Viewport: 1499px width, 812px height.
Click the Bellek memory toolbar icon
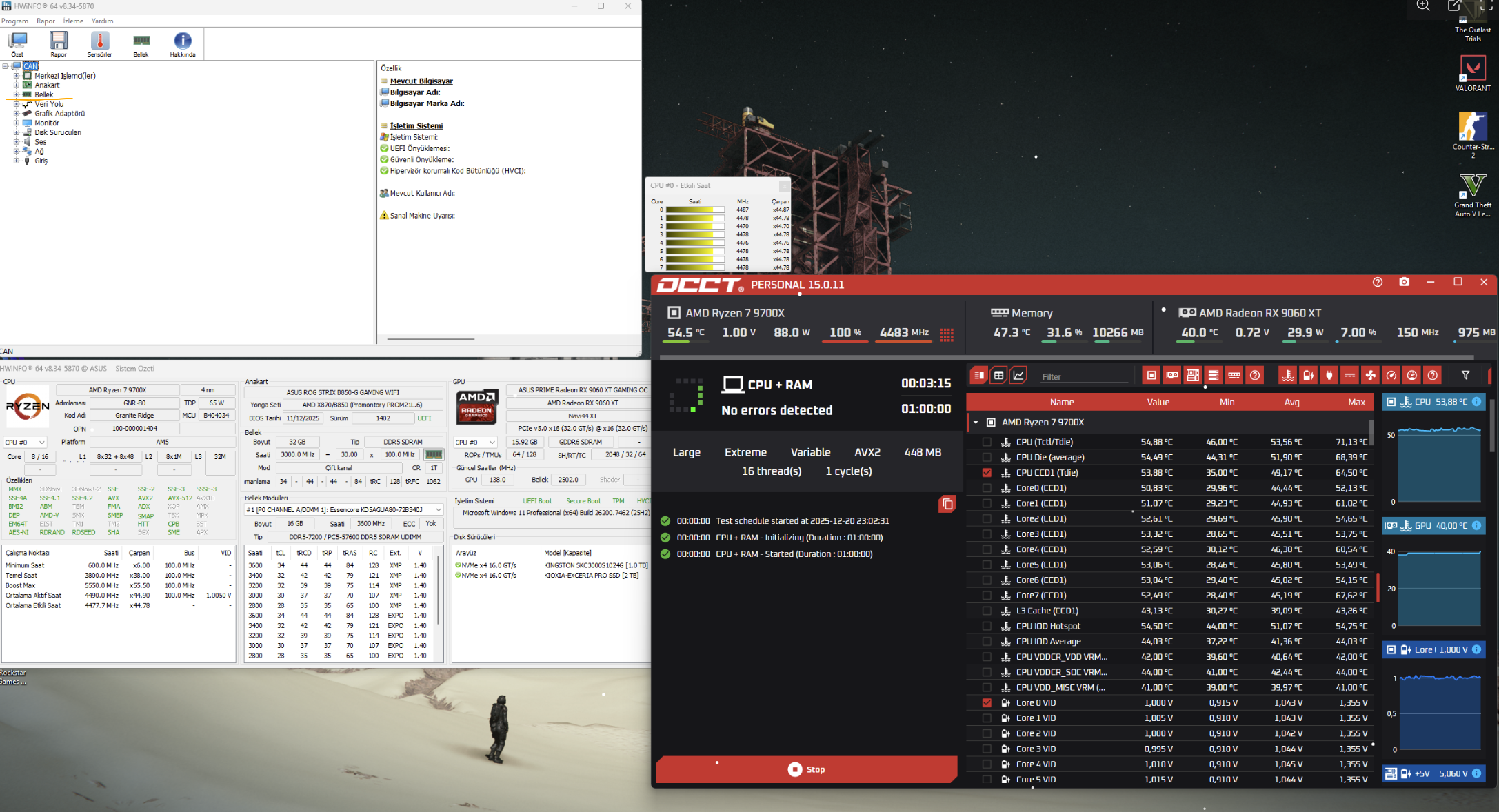click(141, 44)
